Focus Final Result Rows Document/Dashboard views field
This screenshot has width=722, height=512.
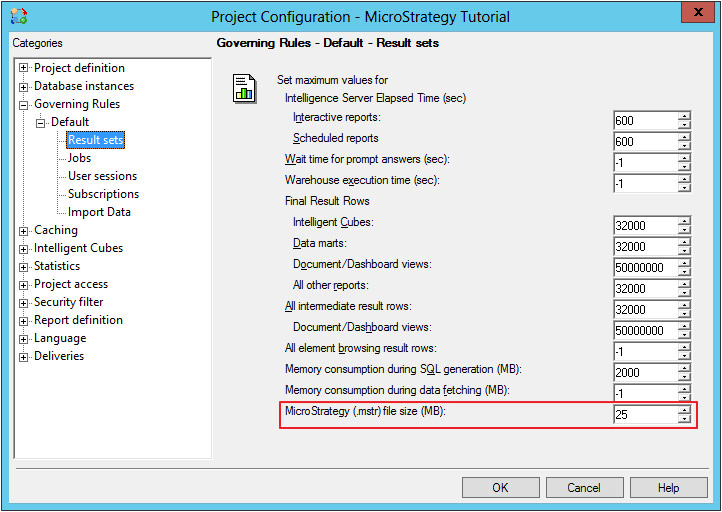[x=646, y=268]
